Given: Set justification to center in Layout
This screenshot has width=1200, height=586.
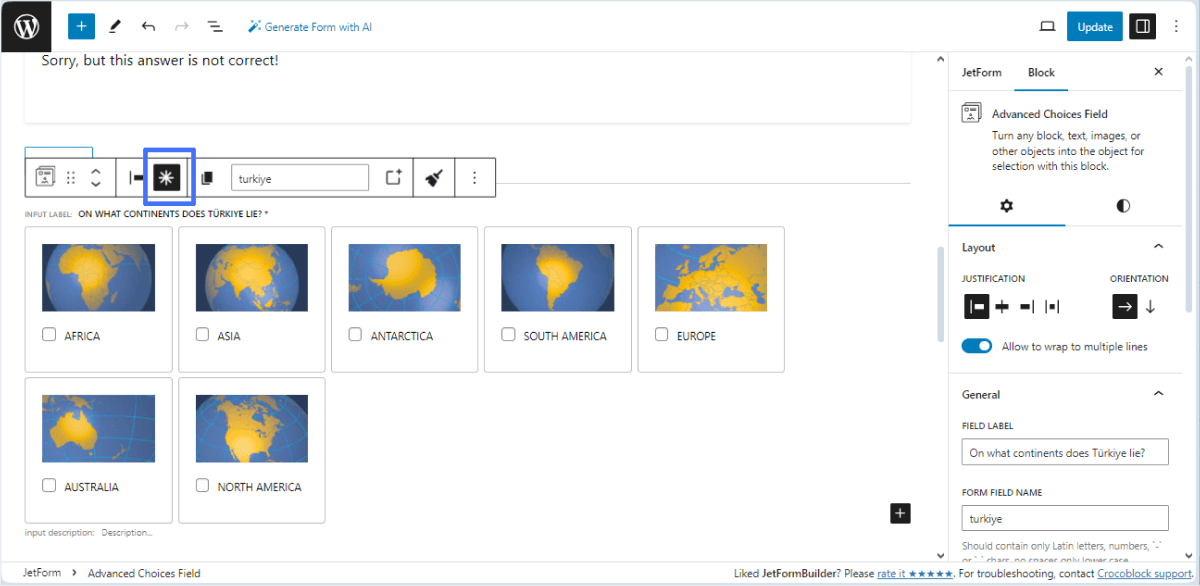Looking at the screenshot, I should [1002, 307].
